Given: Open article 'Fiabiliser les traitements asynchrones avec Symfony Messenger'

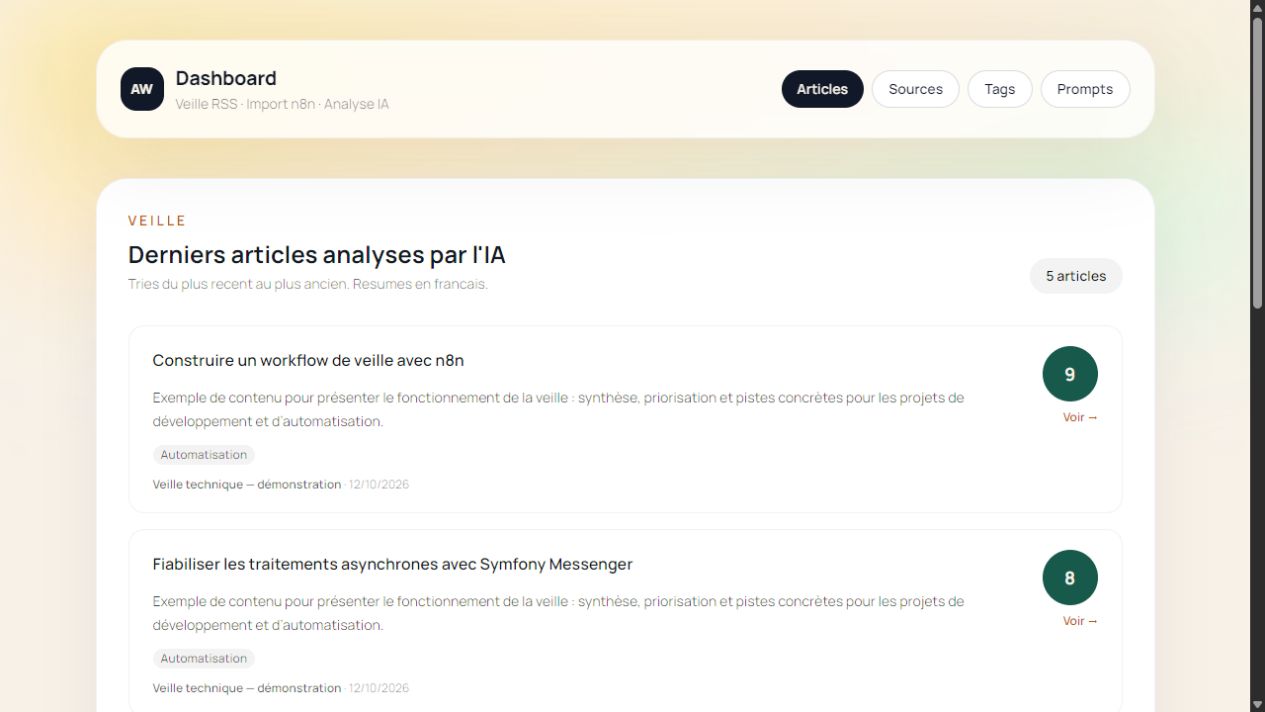Looking at the screenshot, I should pos(393,564).
